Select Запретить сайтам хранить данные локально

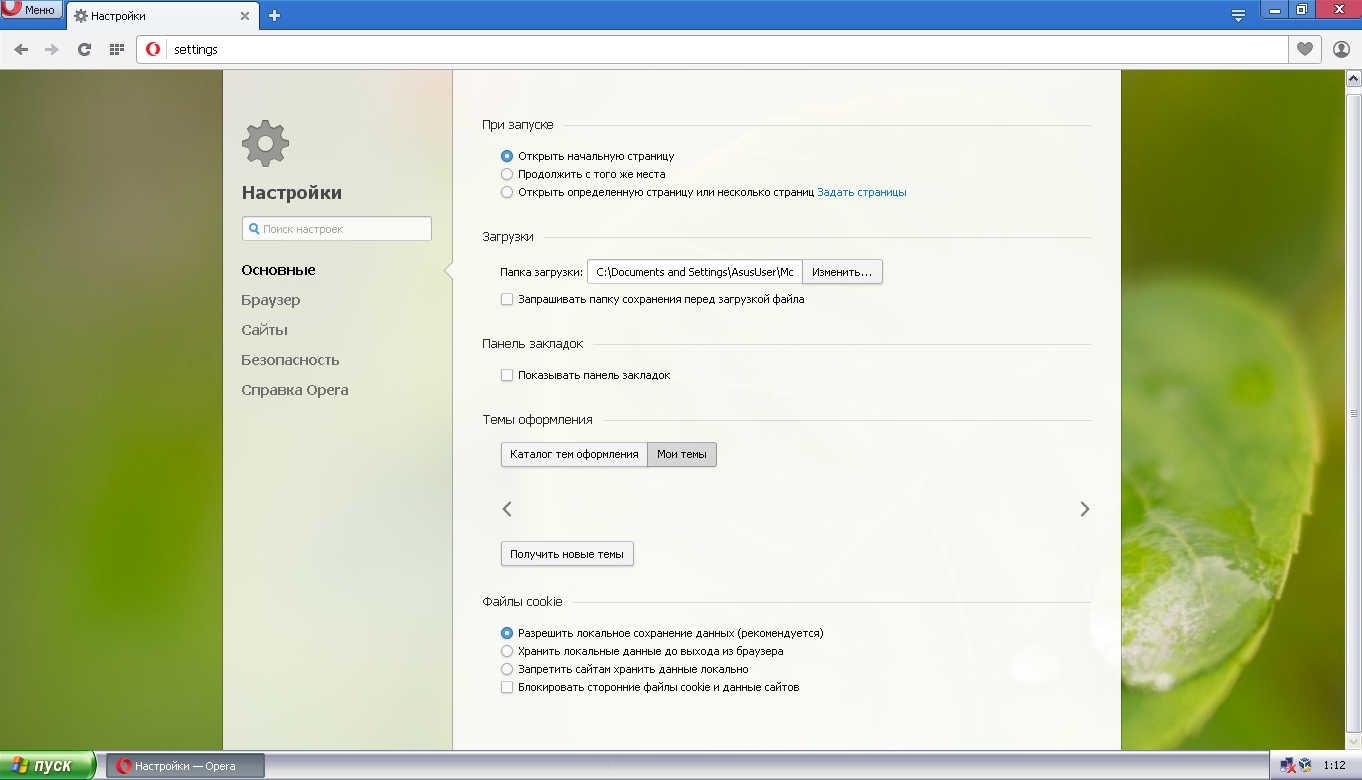[507, 669]
